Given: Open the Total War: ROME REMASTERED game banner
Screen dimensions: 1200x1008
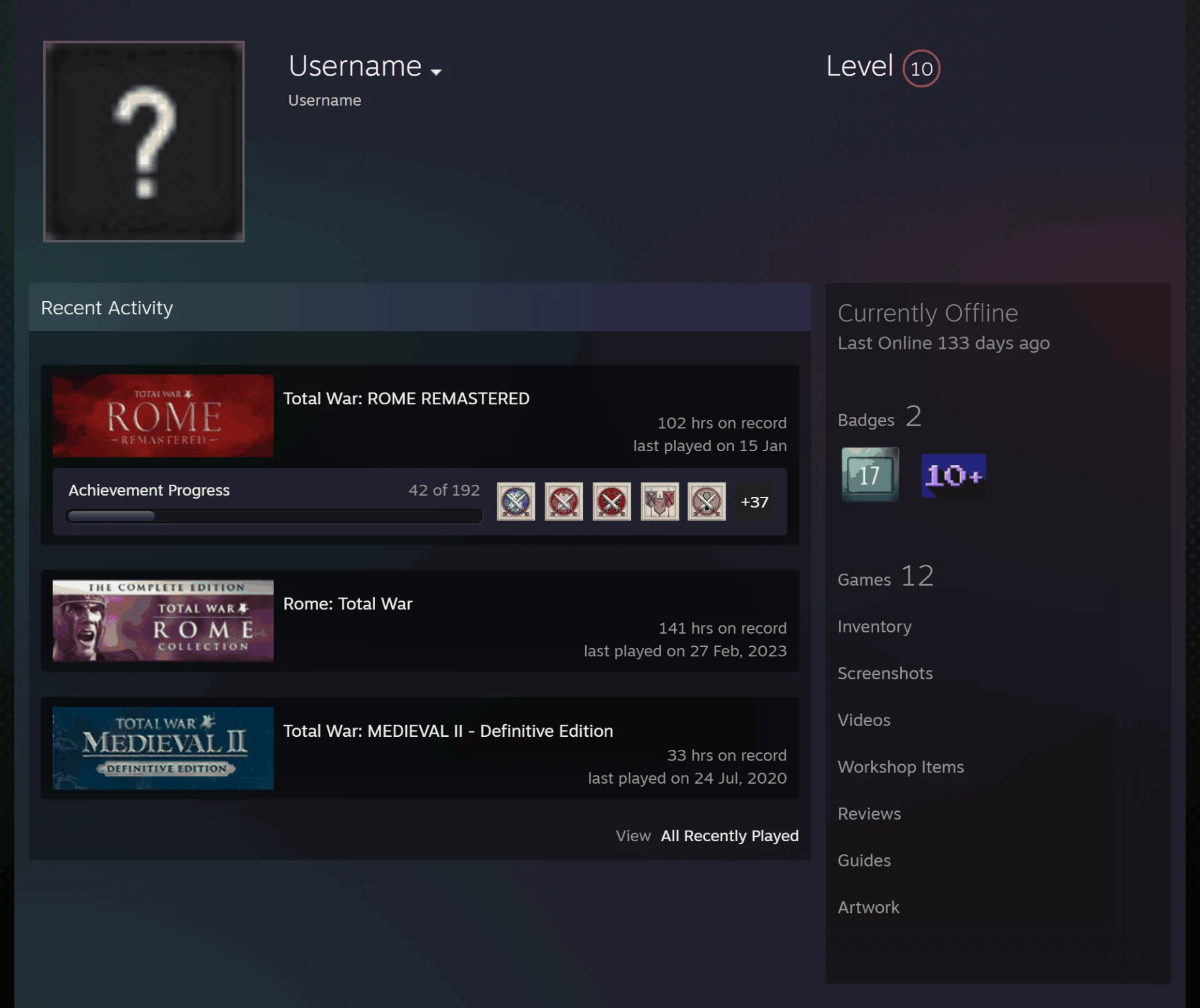Looking at the screenshot, I should coord(163,416).
